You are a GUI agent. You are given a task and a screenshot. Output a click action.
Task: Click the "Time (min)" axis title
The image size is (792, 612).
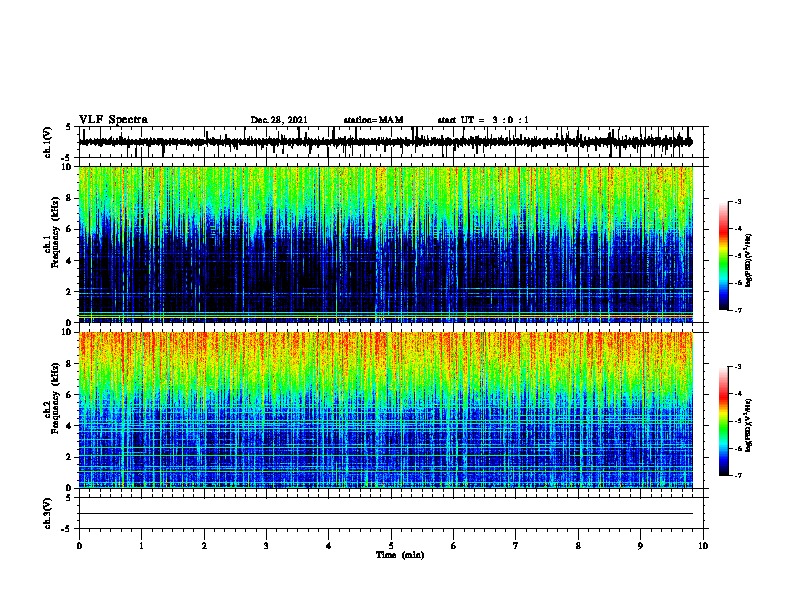pyautogui.click(x=400, y=555)
